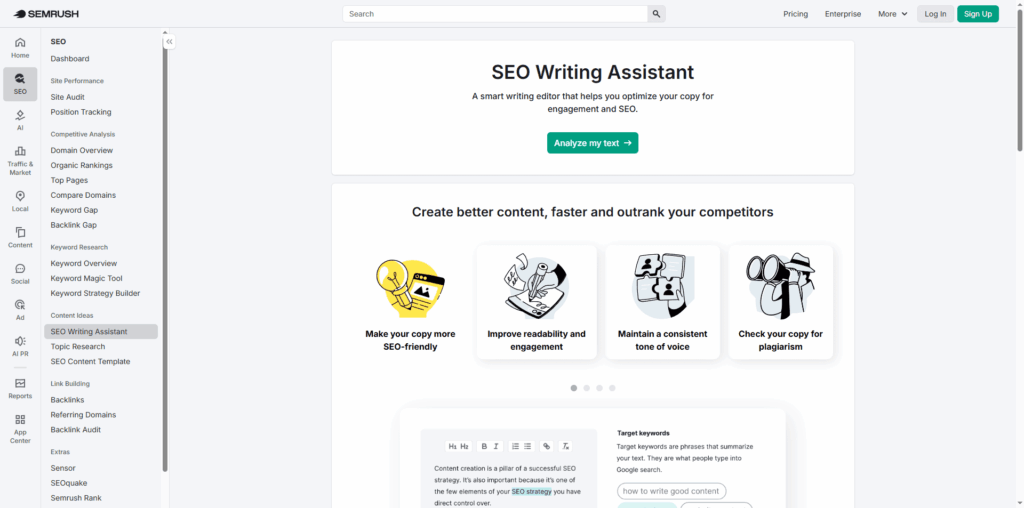Open the Content section icon
The height and width of the screenshot is (508, 1024).
pos(20,233)
